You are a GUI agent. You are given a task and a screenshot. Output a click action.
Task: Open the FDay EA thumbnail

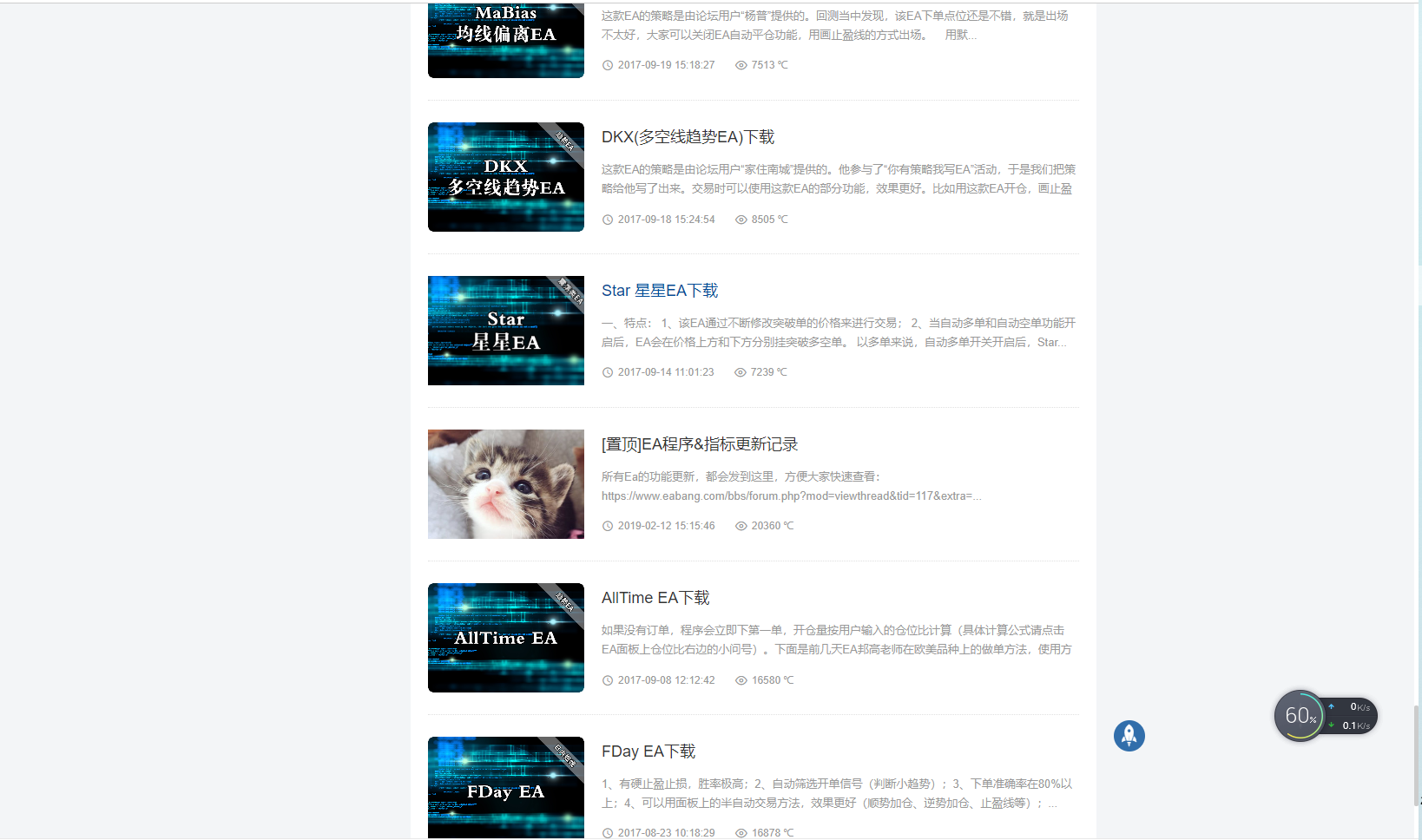[506, 787]
